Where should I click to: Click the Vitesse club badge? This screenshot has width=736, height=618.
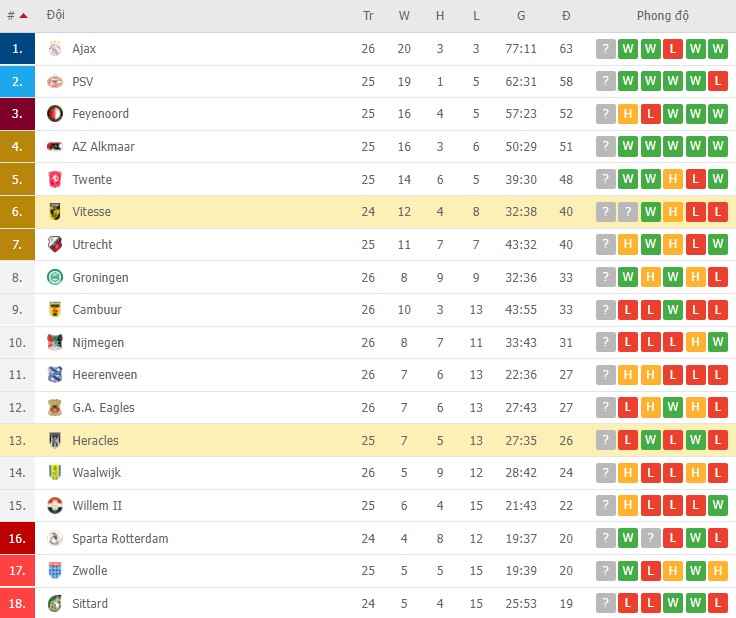click(x=55, y=212)
